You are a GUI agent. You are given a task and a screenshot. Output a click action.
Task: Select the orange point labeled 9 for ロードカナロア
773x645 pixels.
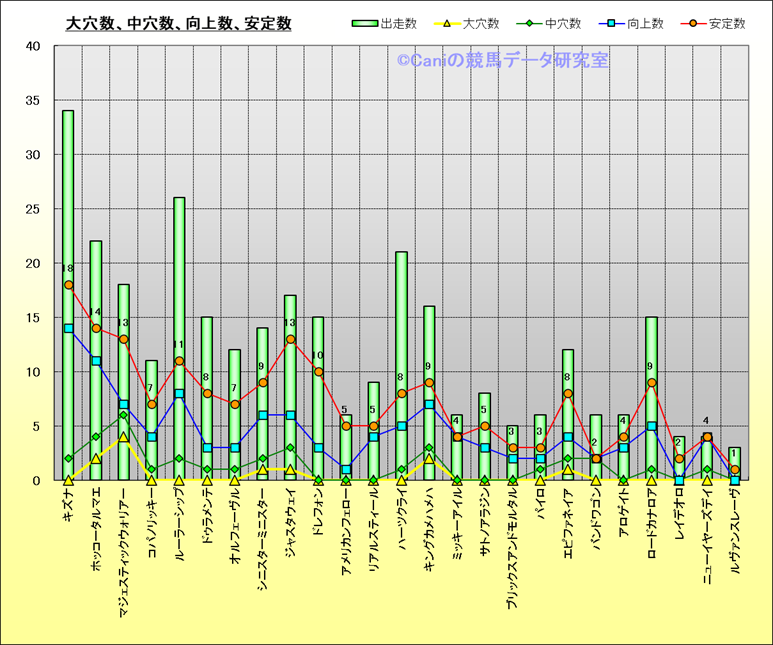point(651,382)
